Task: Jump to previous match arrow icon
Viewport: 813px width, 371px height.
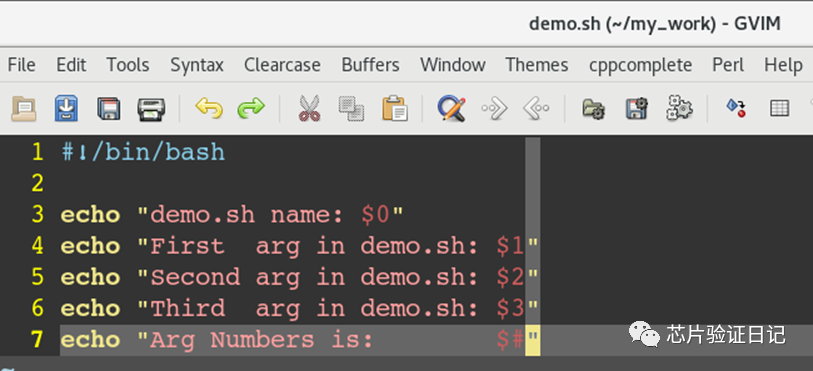Action: (x=536, y=109)
